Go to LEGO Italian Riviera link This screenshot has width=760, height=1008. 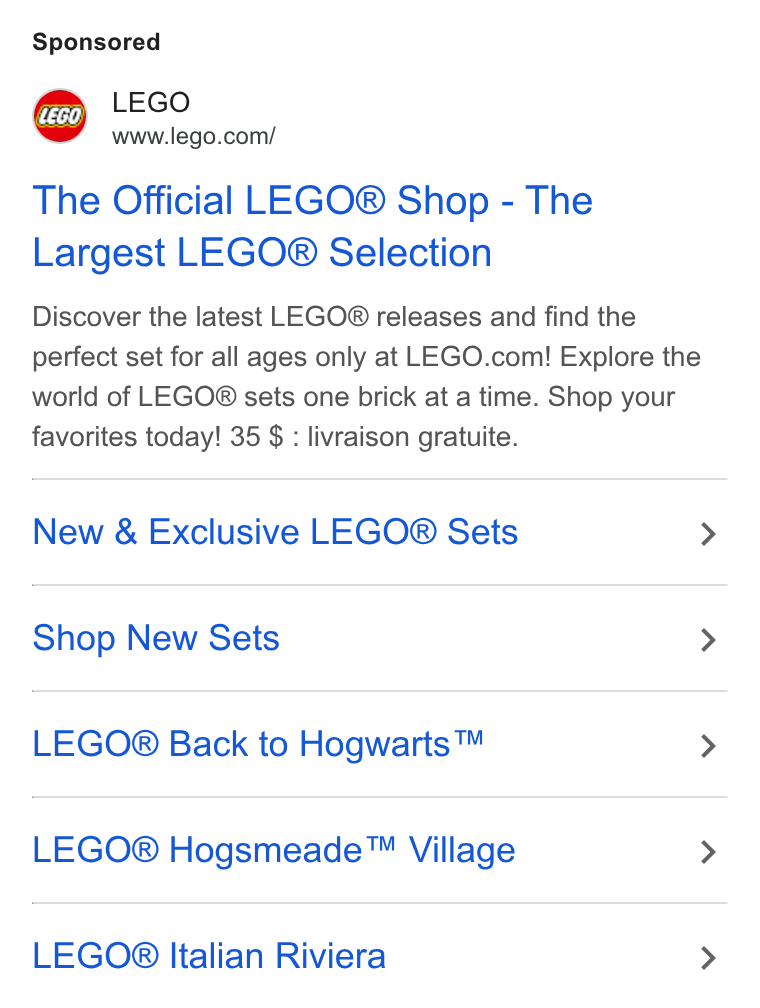click(x=209, y=956)
